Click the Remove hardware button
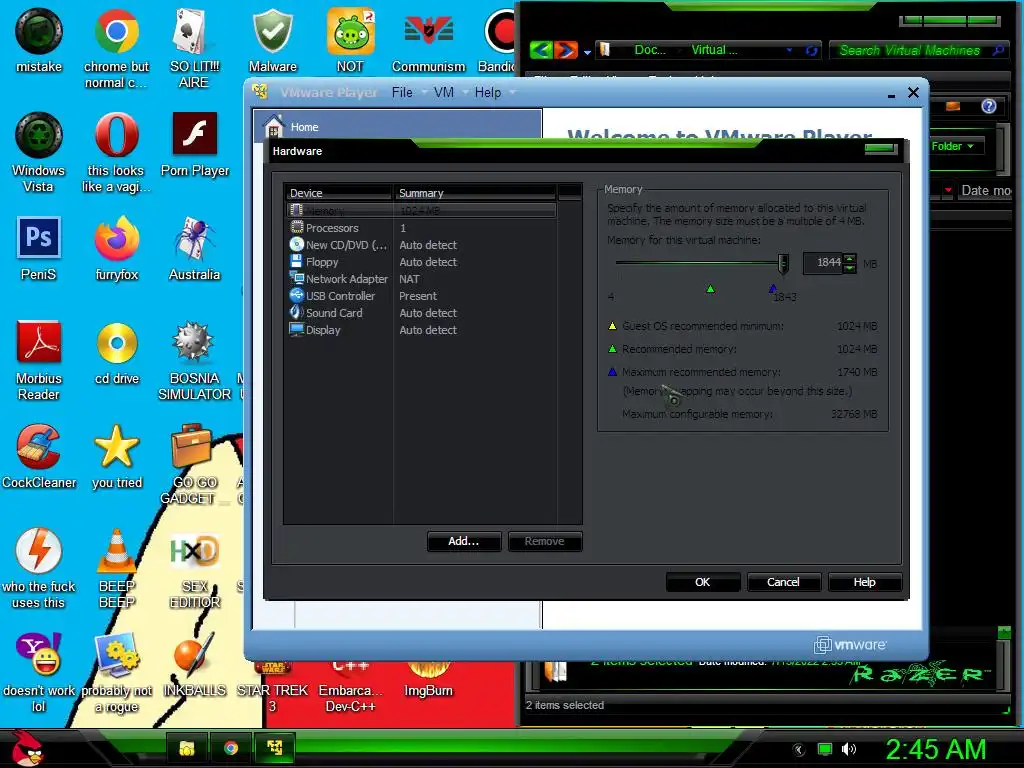The width and height of the screenshot is (1024, 768). pos(545,541)
